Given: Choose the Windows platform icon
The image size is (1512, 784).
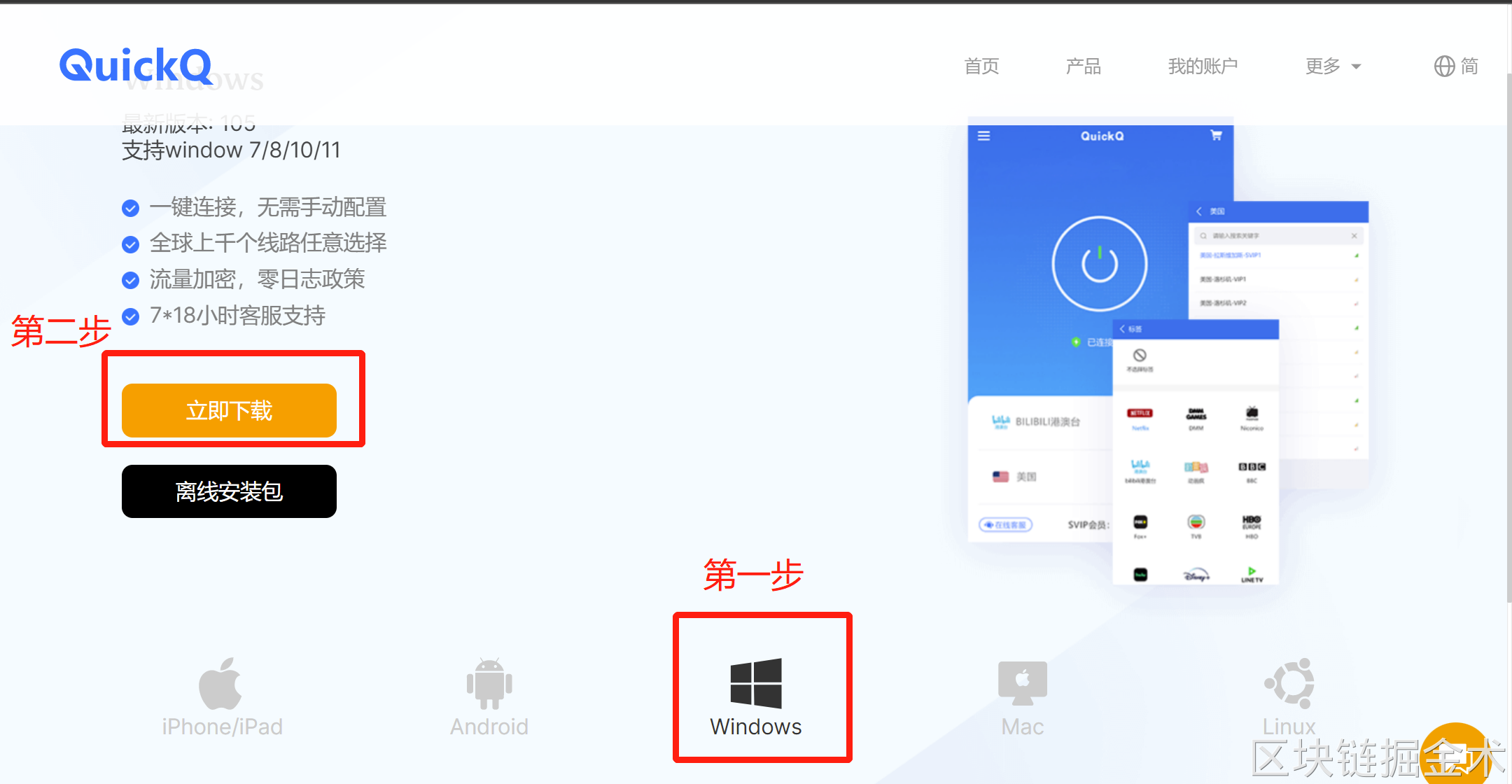Looking at the screenshot, I should (755, 684).
